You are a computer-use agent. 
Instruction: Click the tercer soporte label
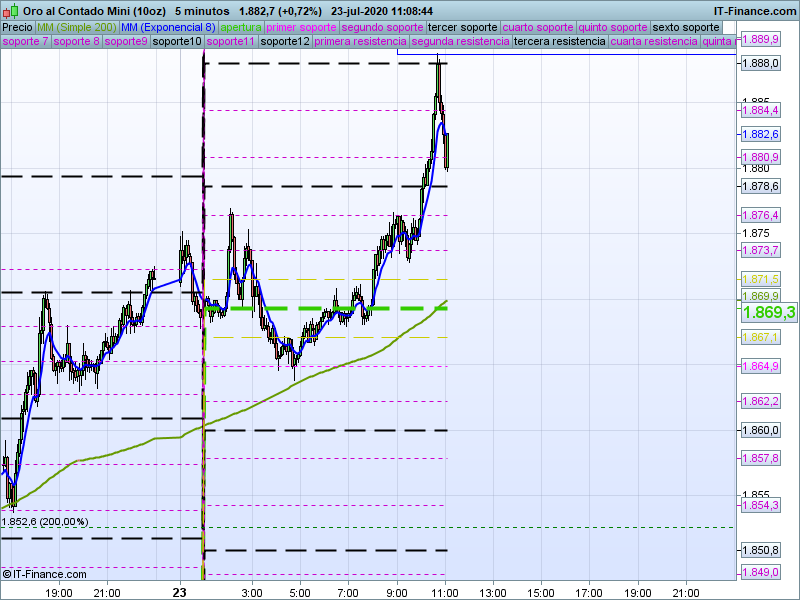tap(462, 27)
